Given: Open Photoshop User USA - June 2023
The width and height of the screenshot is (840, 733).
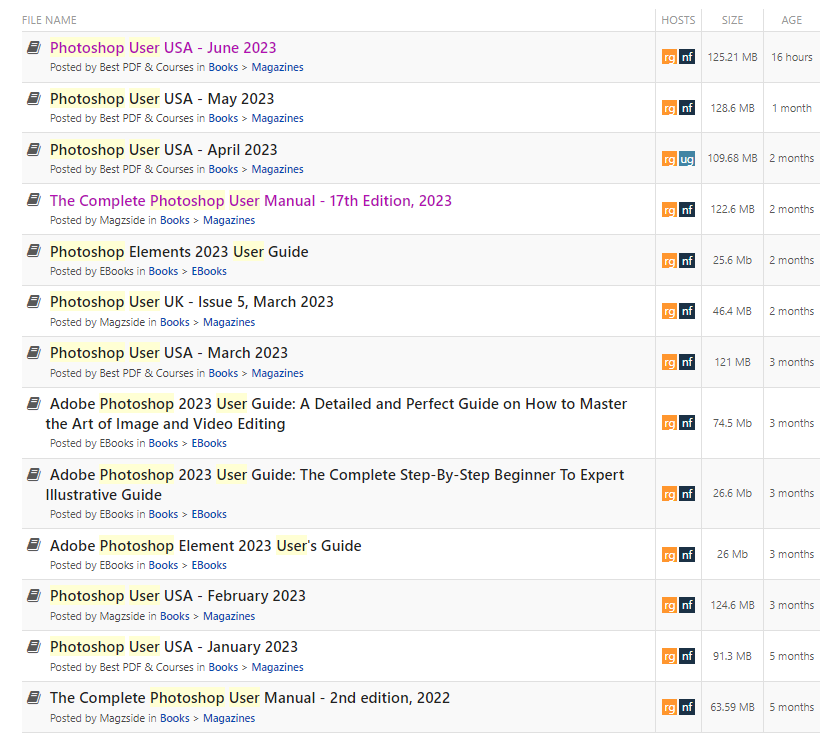Looking at the screenshot, I should 163,48.
